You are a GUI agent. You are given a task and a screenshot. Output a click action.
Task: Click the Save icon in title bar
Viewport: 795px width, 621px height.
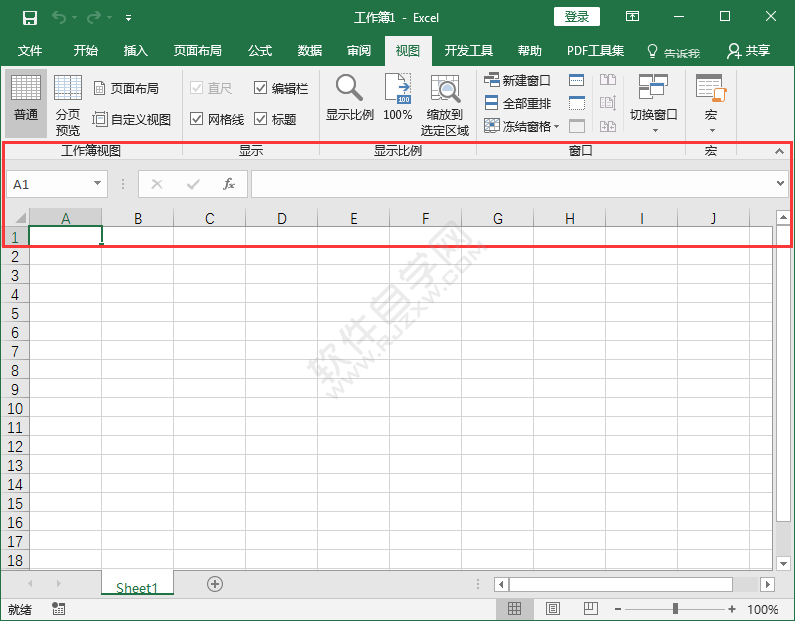[x=29, y=17]
